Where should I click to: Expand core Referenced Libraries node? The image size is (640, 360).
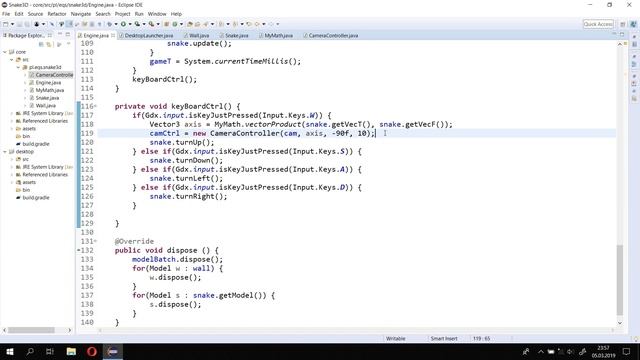11,121
